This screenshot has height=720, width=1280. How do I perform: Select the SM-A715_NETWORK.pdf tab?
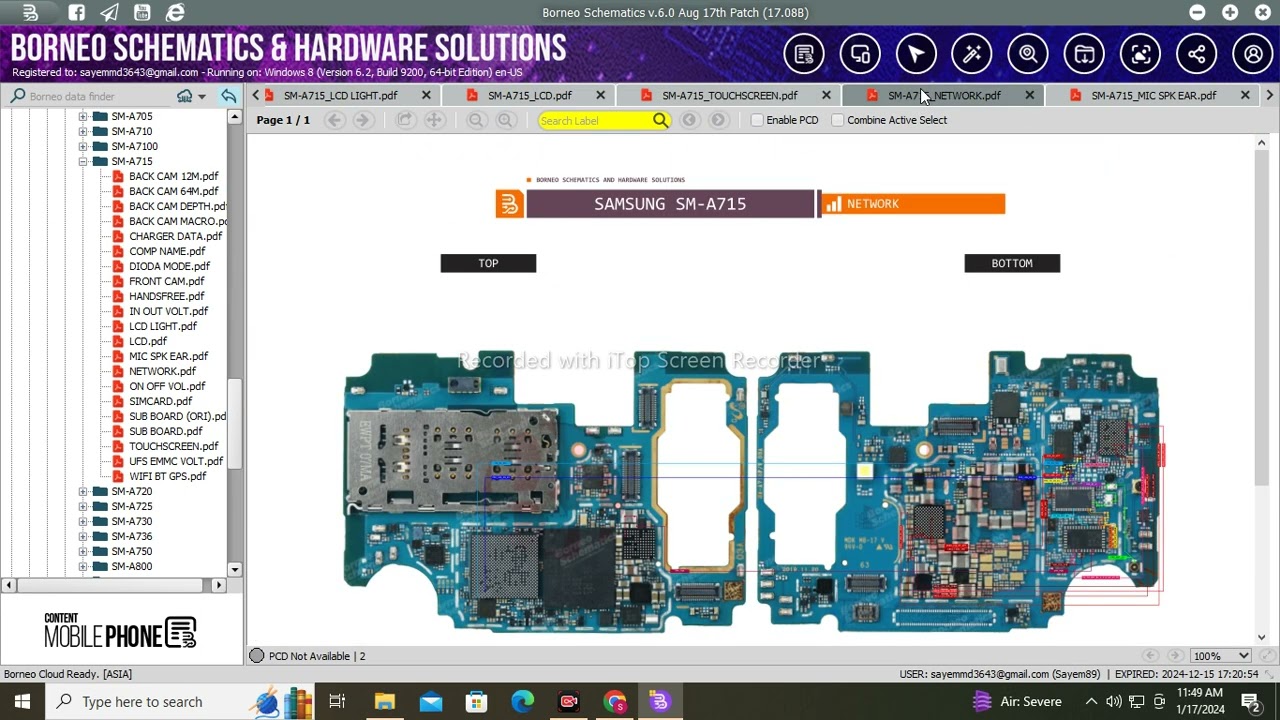click(x=944, y=96)
